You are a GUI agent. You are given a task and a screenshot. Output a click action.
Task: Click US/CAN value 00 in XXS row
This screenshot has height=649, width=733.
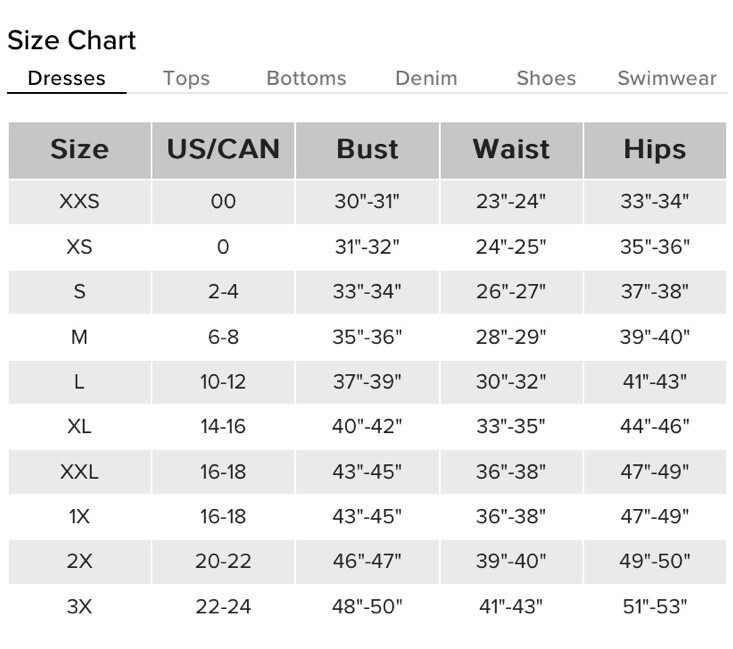[x=223, y=202]
